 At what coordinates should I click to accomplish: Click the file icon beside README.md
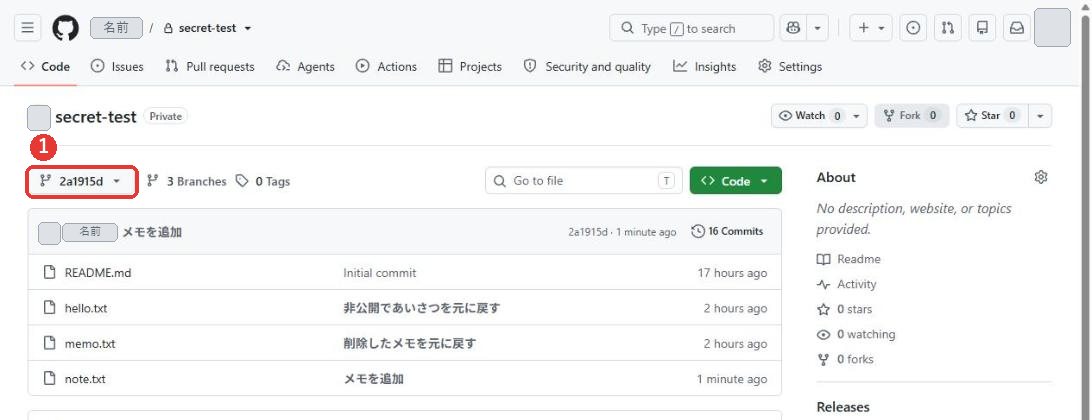(49, 272)
